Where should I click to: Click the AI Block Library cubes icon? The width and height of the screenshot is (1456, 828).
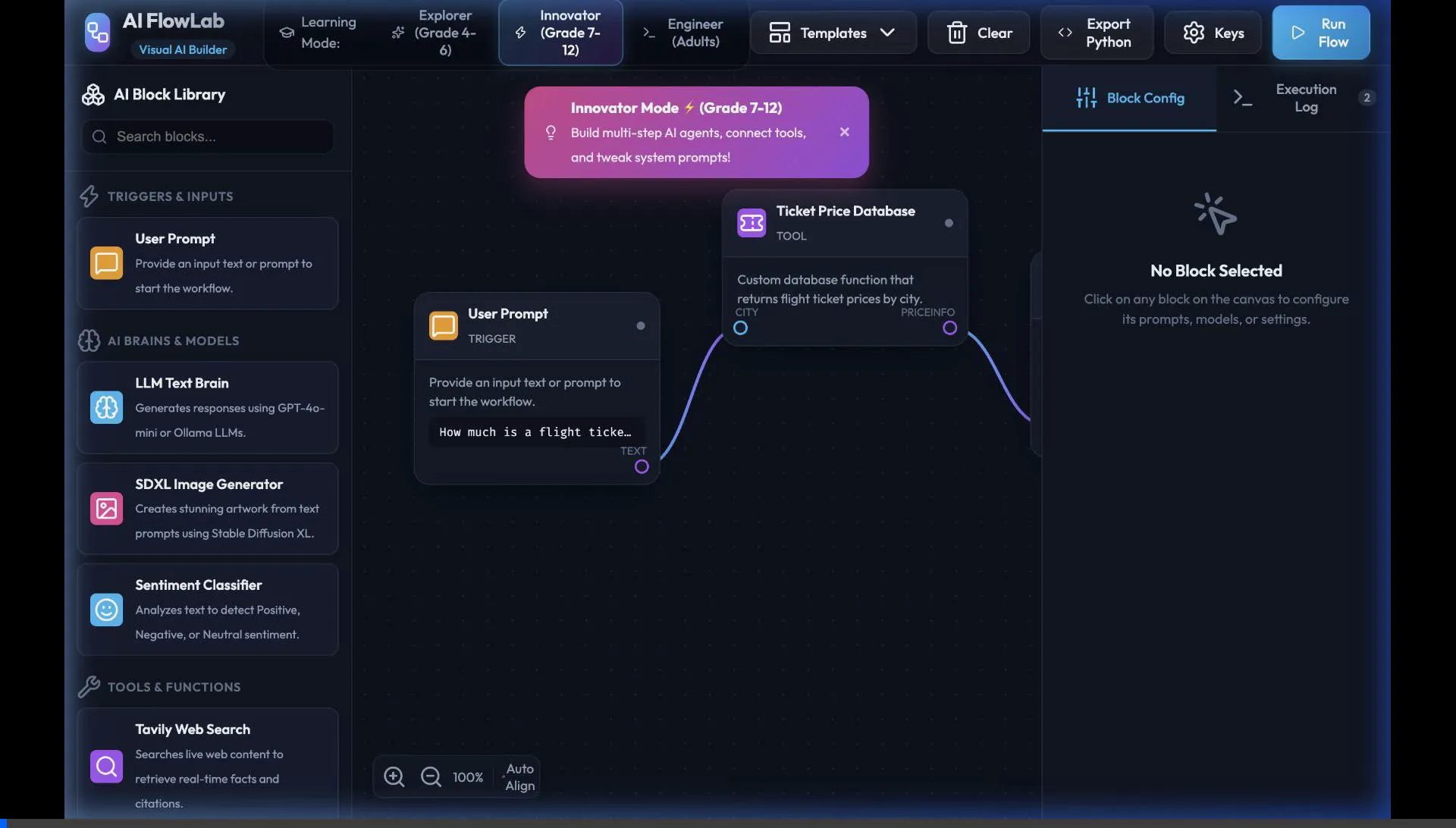point(93,95)
